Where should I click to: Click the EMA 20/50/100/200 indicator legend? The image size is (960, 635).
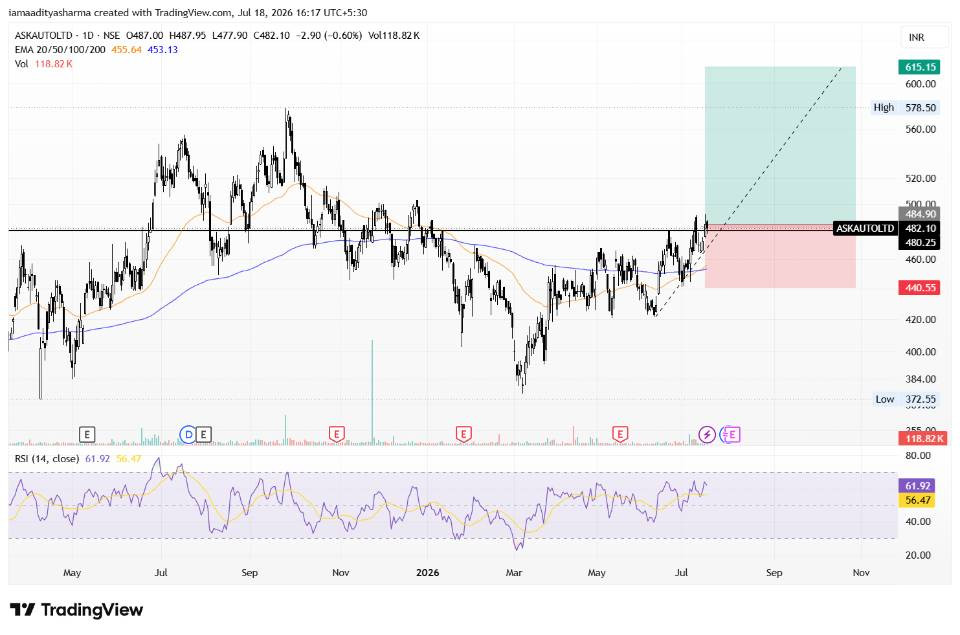tap(60, 50)
